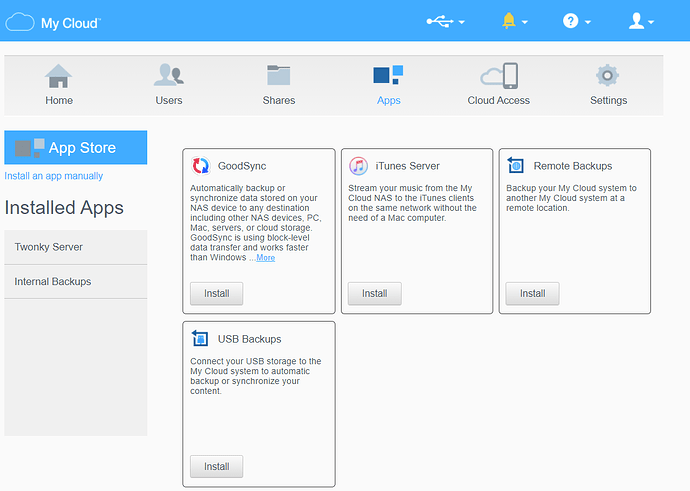Click the My Cloud title text
Screen dimensions: 690x491
coord(70,23)
